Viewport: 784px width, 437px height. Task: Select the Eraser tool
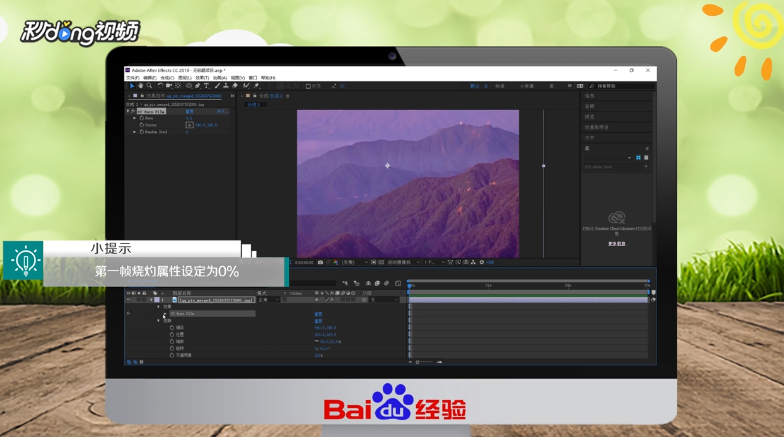234,86
